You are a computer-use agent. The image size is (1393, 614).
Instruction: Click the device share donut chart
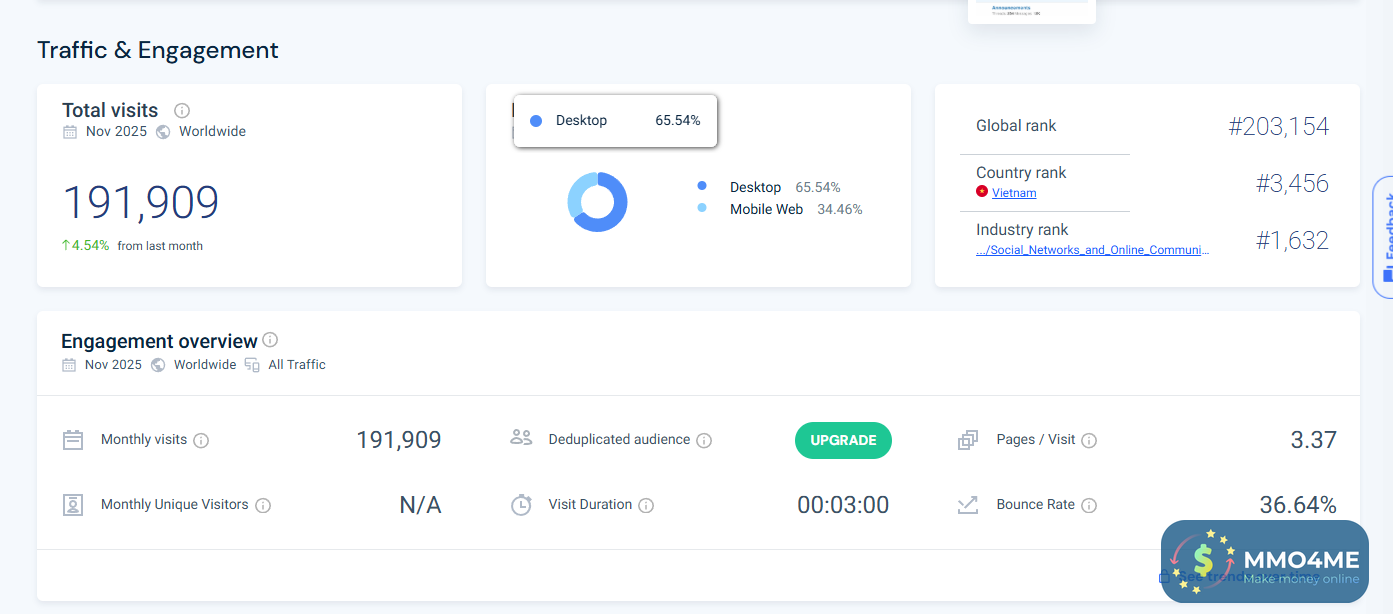(x=597, y=202)
